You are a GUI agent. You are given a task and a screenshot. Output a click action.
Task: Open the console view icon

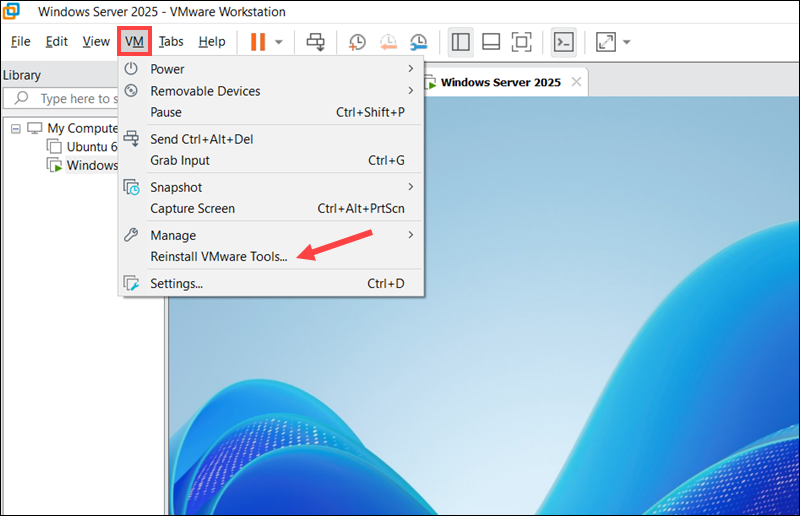tap(564, 42)
